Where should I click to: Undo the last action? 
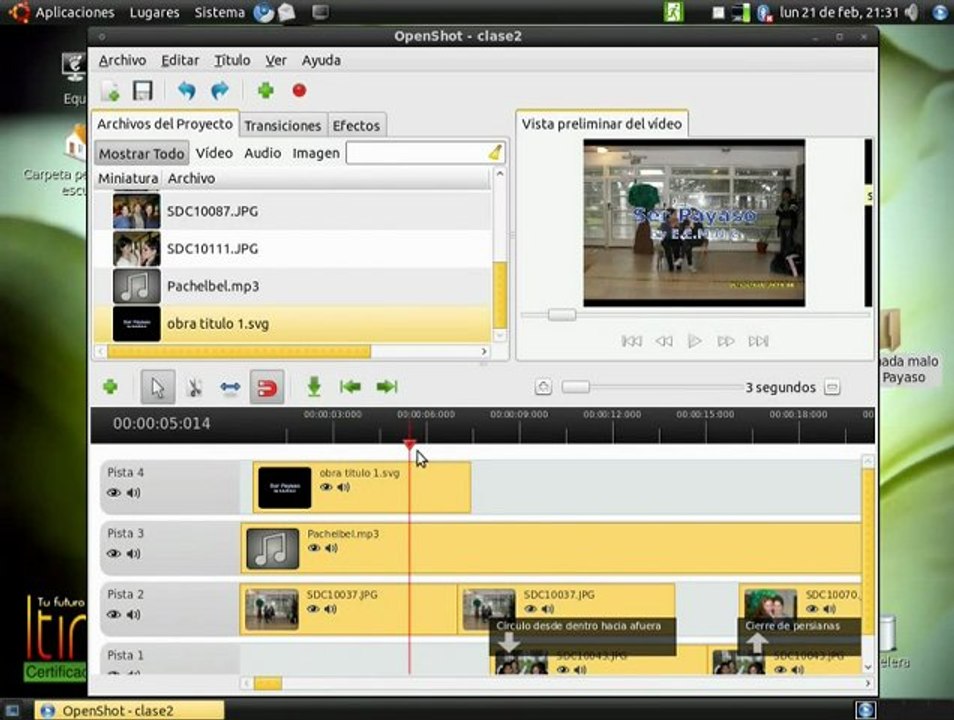tap(186, 91)
